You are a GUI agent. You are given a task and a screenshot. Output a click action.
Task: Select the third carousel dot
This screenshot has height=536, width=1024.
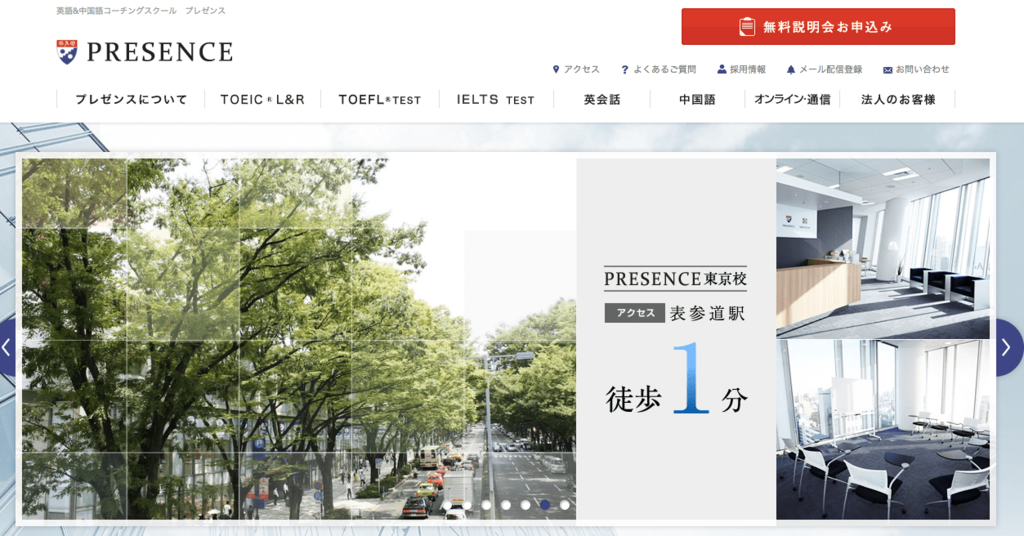pyautogui.click(x=486, y=505)
